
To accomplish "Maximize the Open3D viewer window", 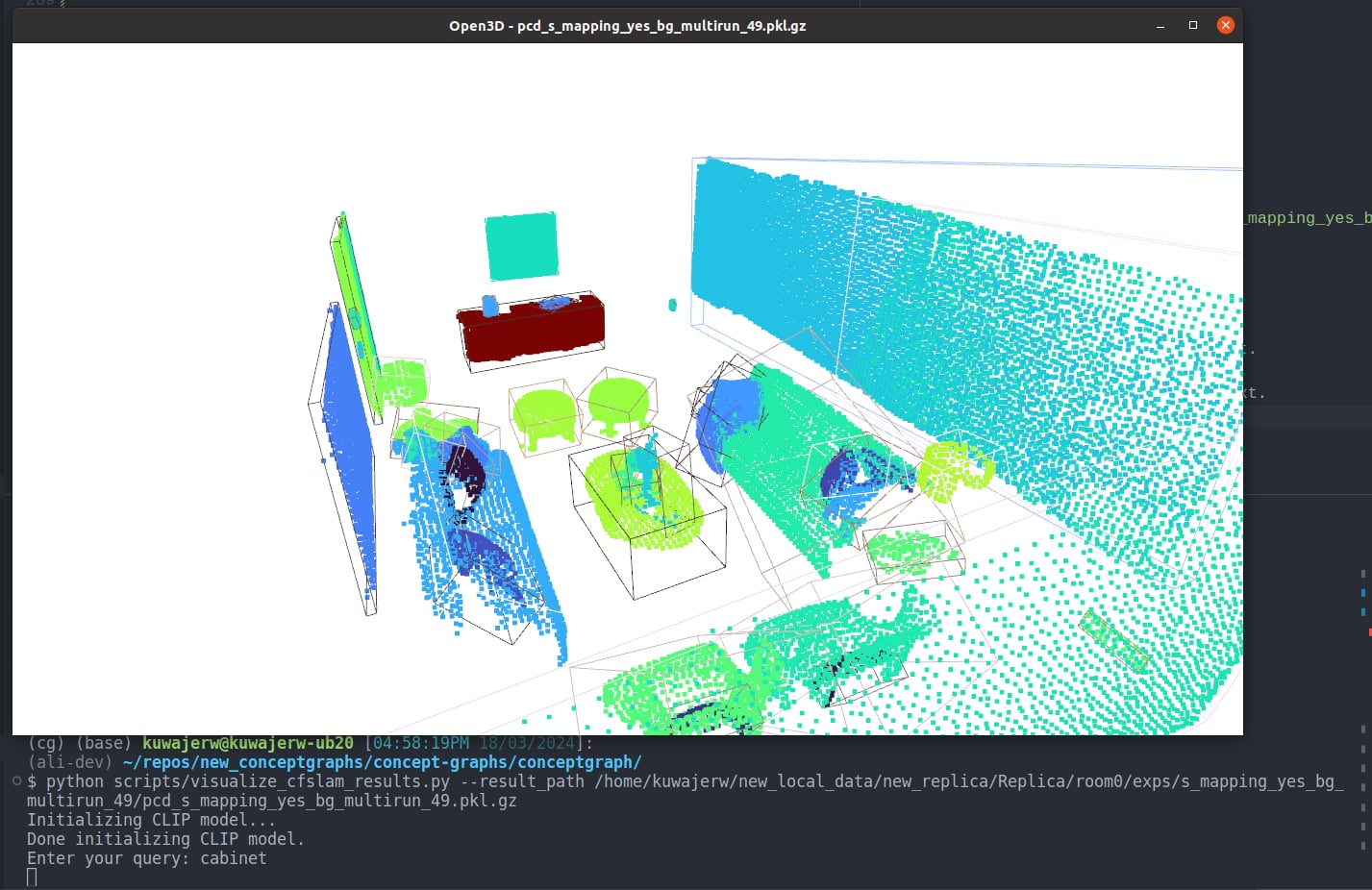I will 1193,25.
